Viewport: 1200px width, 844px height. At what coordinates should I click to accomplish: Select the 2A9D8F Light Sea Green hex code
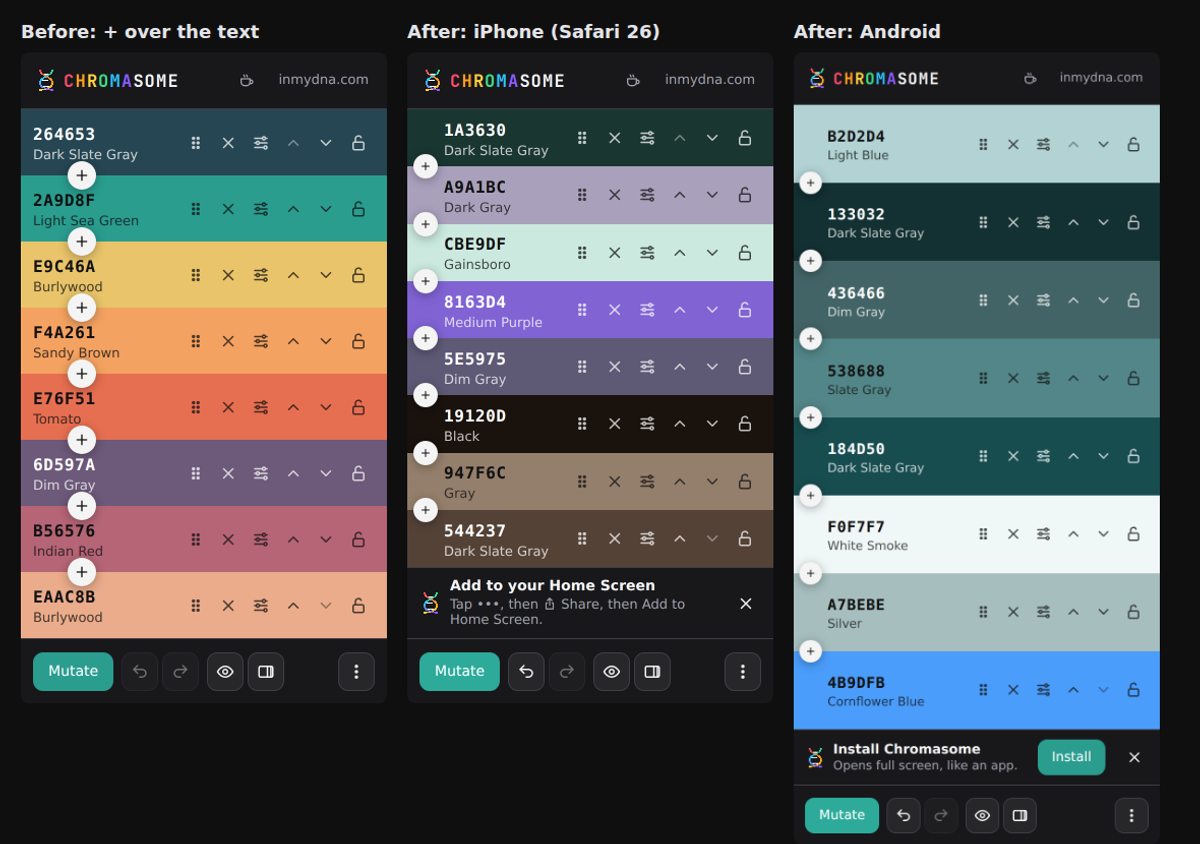coord(64,200)
